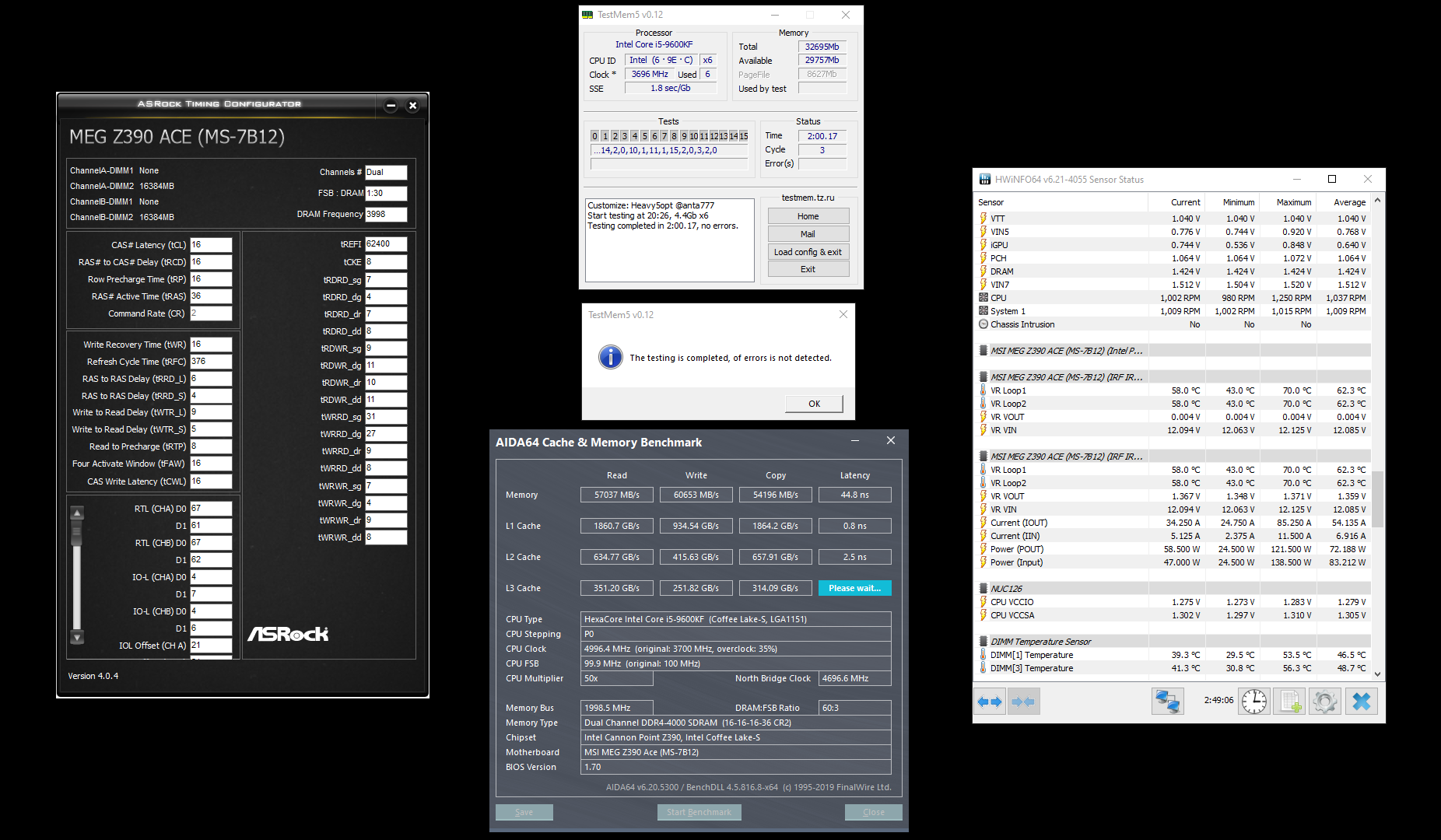Click the greyed collapse-columns arrows icon in HWiNFO64
Screen dimensions: 1441x840
1023,702
